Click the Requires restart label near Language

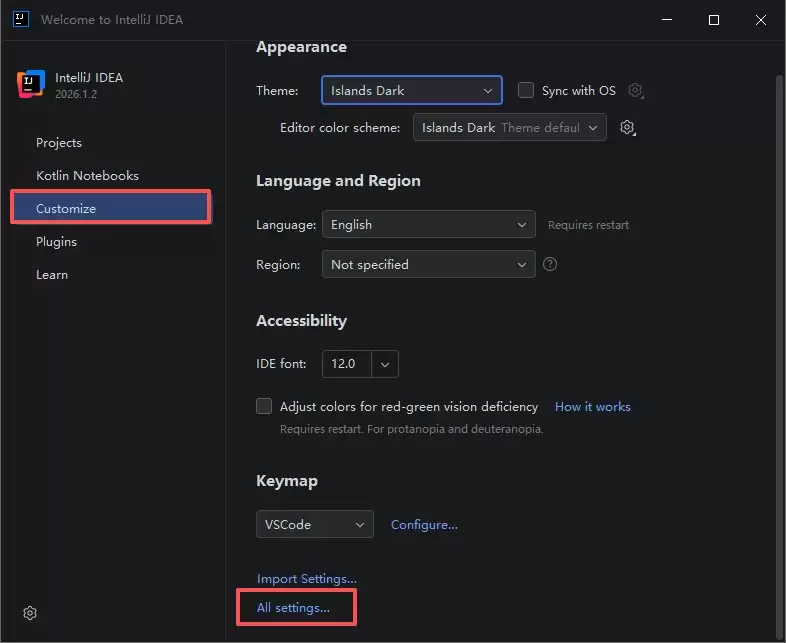pos(588,225)
